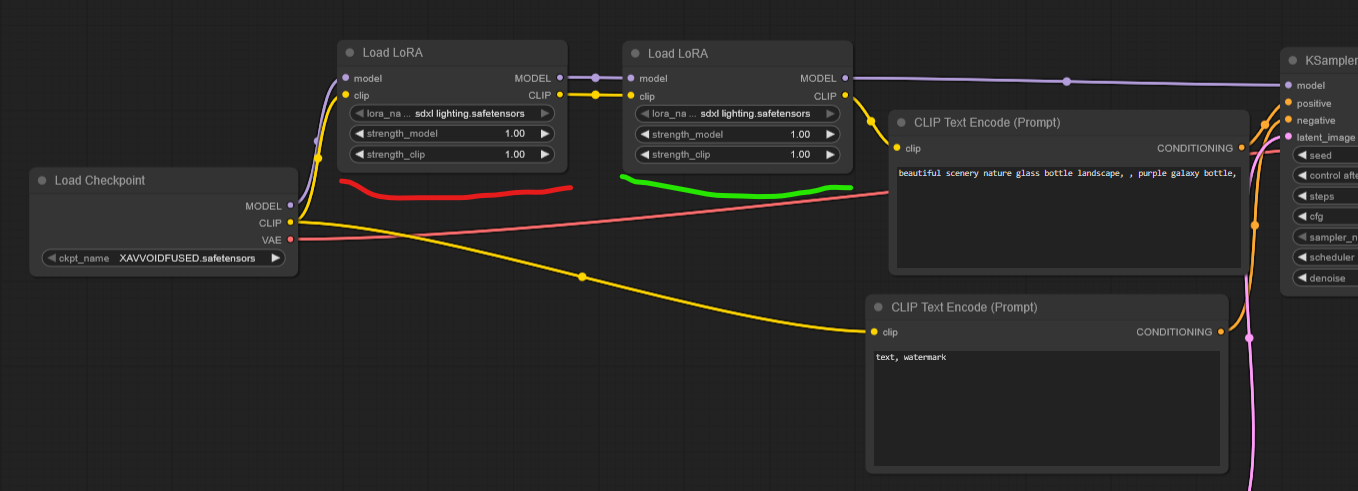Viewport: 1358px width, 491px height.
Task: Click strength_clip value 1.00 in second Load LoRA
Action: [x=800, y=155]
